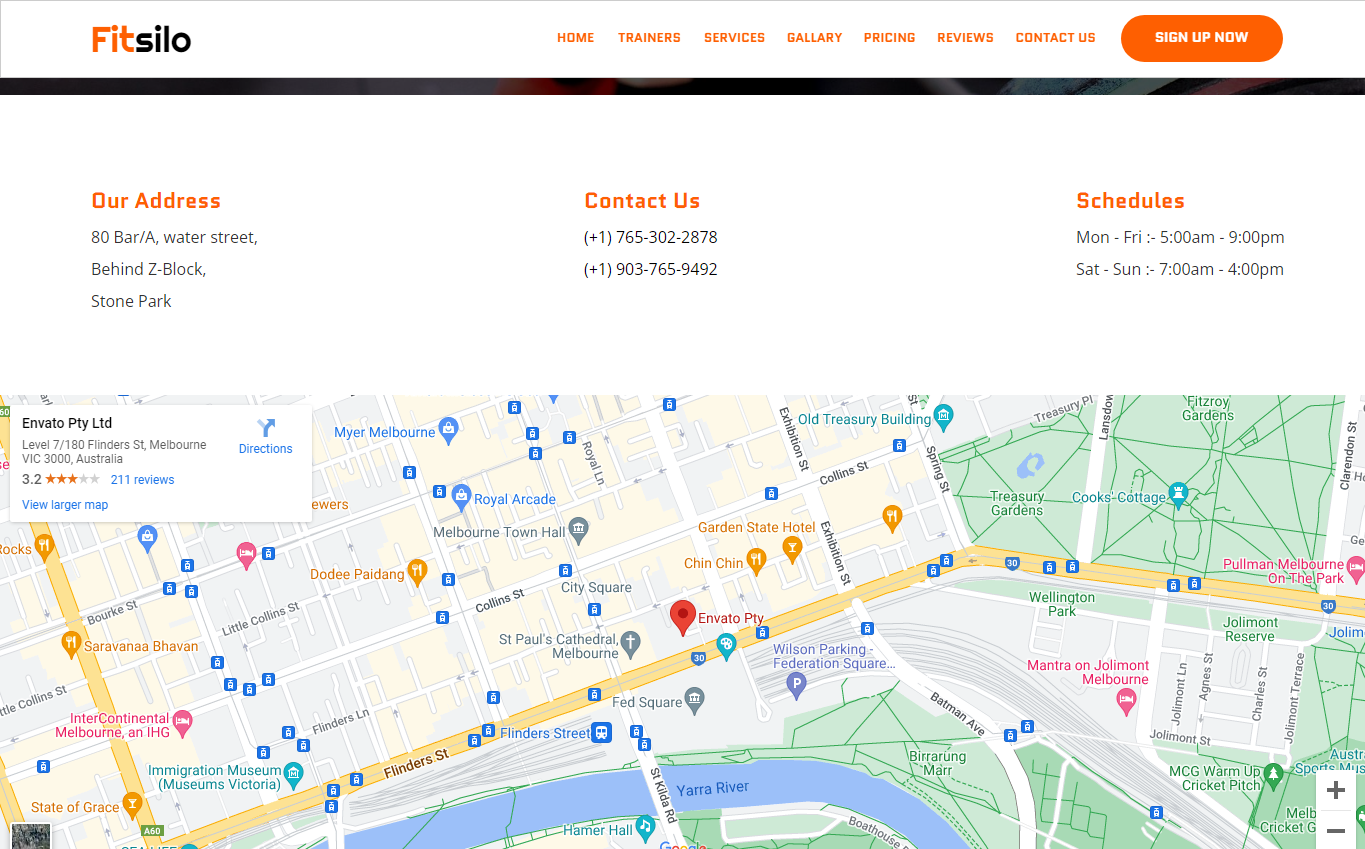Open the 211 reviews link

tap(142, 480)
